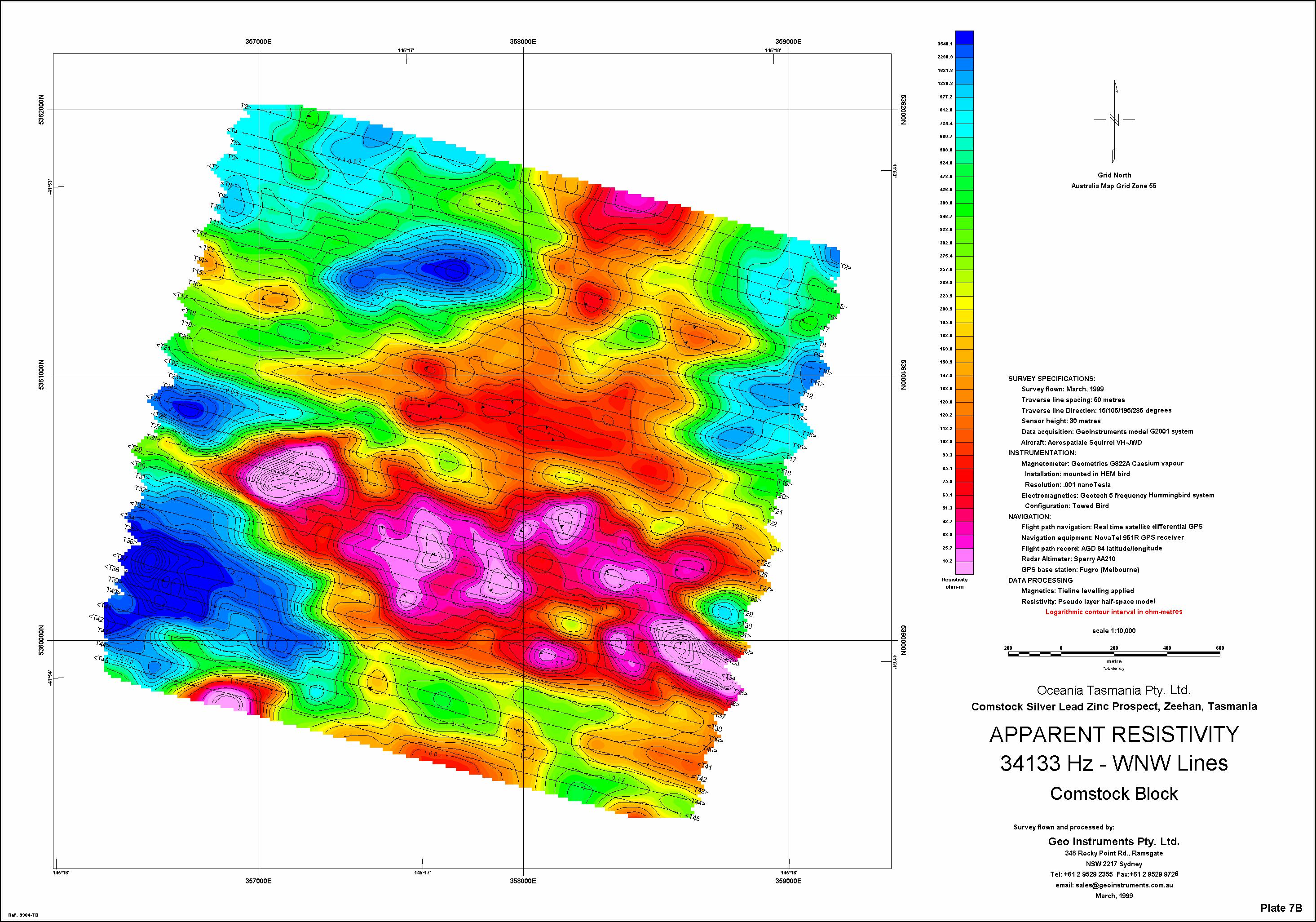Click the red Logarithmic contour interval note
Image resolution: width=1316 pixels, height=922 pixels.
coord(1114,612)
